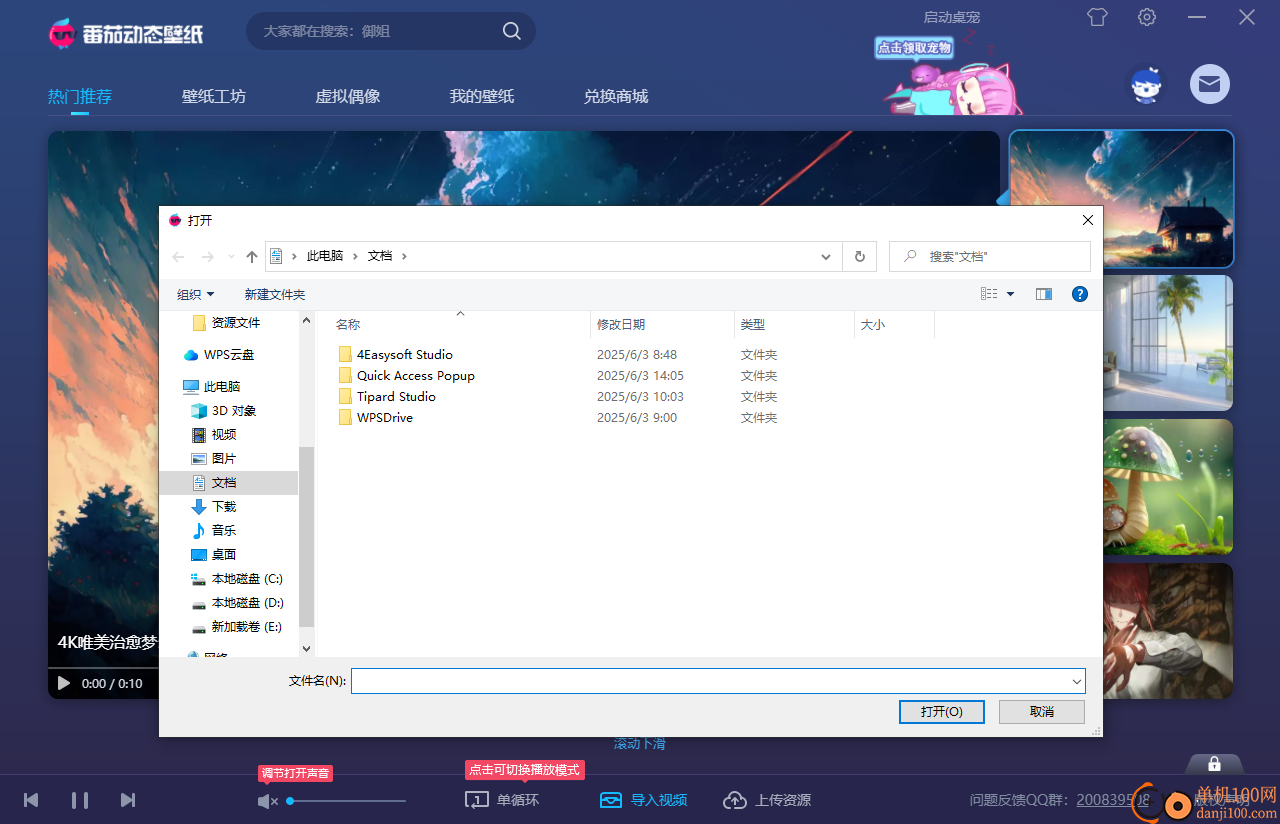Focus the 文件名 input field
The image size is (1280, 824).
pyautogui.click(x=709, y=681)
